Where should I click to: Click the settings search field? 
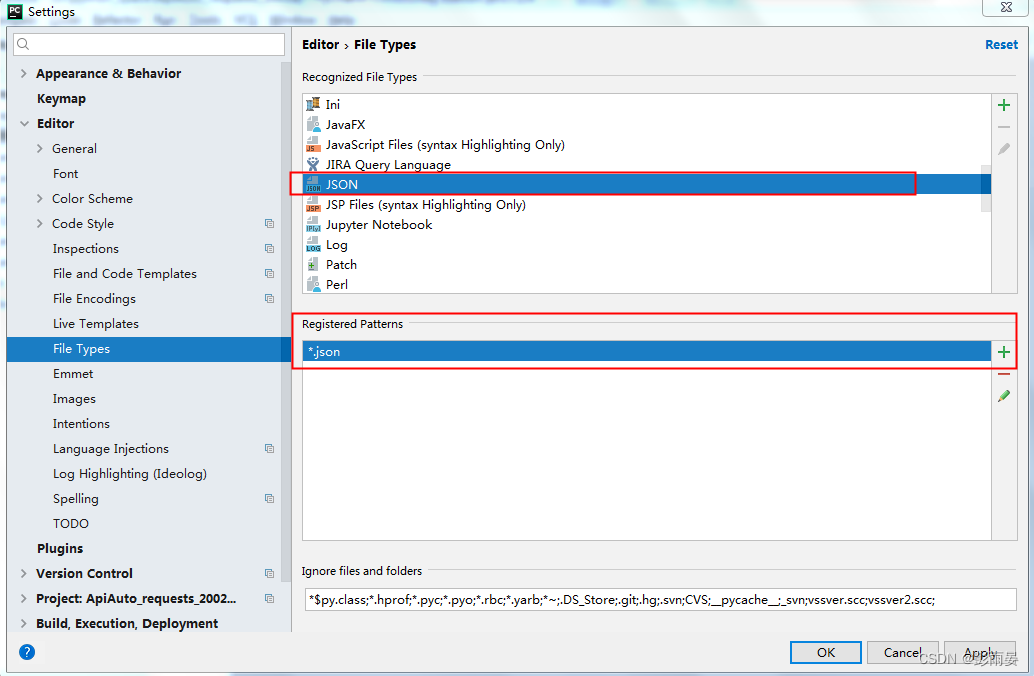tap(149, 44)
